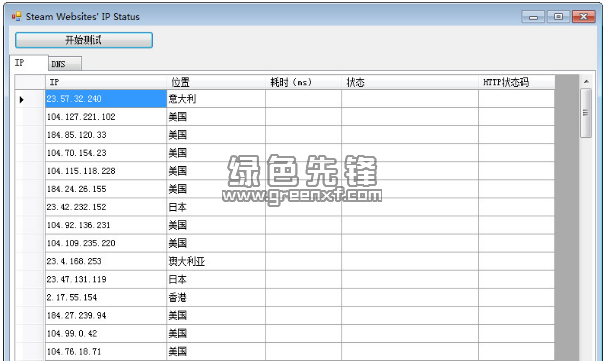Maximize the Steam Websites' IP Status window

click(x=558, y=17)
